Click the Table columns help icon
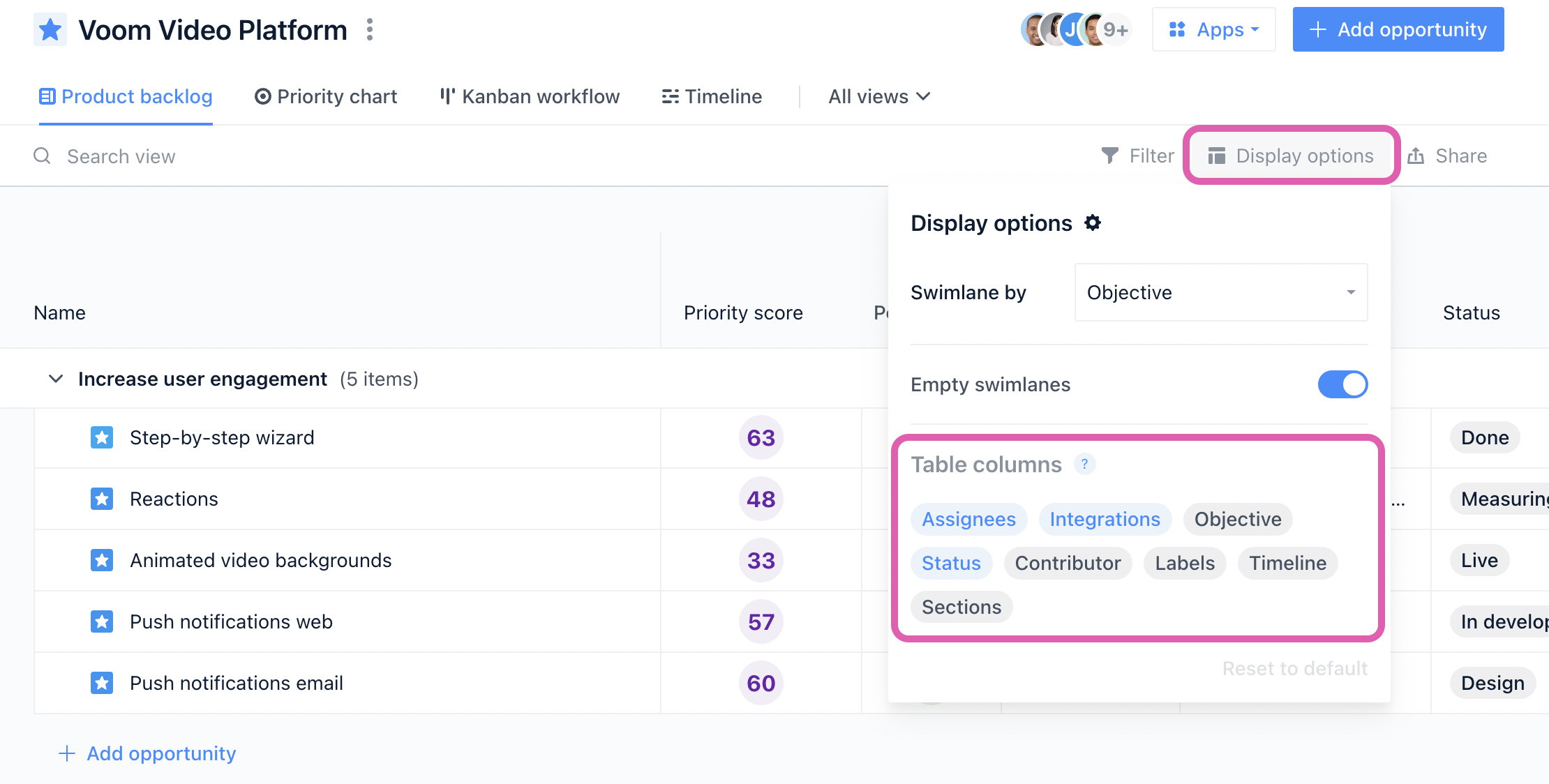Image resolution: width=1549 pixels, height=784 pixels. click(x=1084, y=464)
